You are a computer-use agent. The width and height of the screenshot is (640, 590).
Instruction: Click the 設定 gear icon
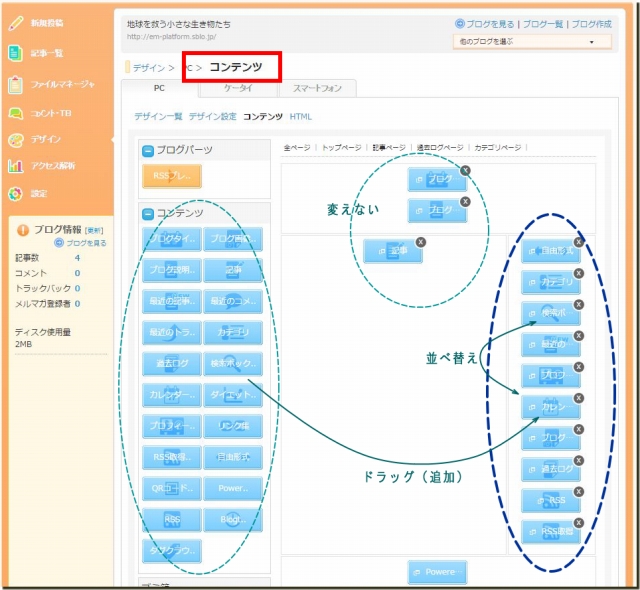(x=15, y=193)
